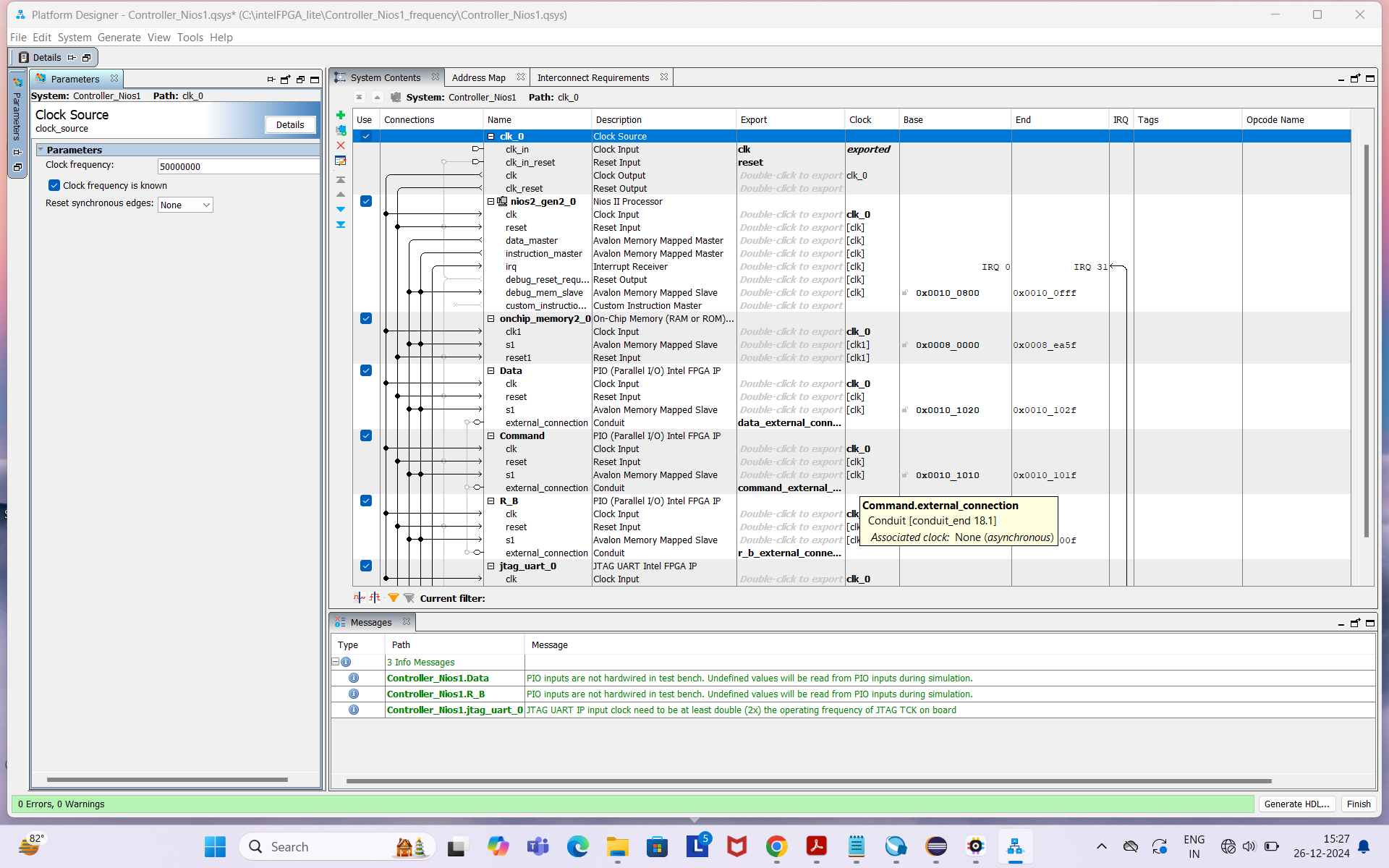Image resolution: width=1389 pixels, height=868 pixels.
Task: Uncheck the Use checkbox for nios2_gen2_0
Action: tap(366, 201)
